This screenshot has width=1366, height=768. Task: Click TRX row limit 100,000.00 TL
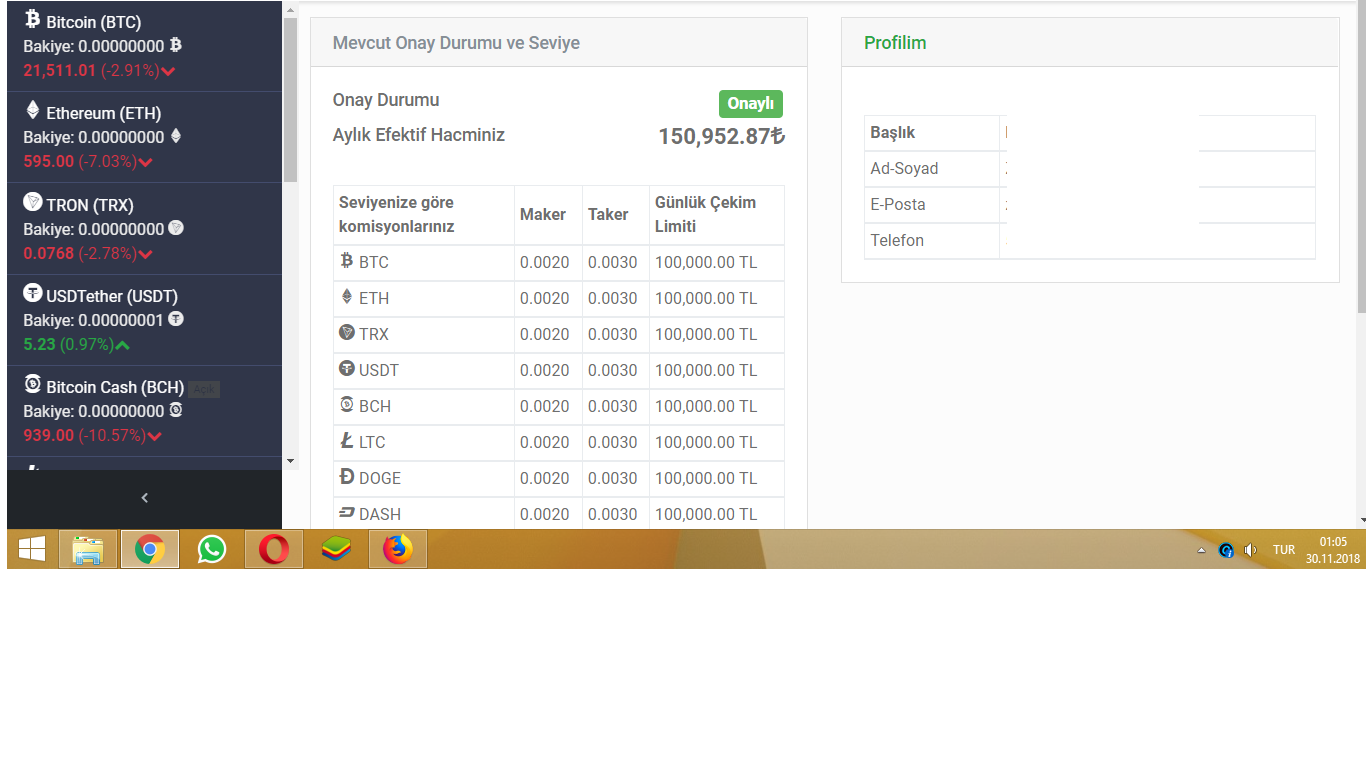(706, 334)
